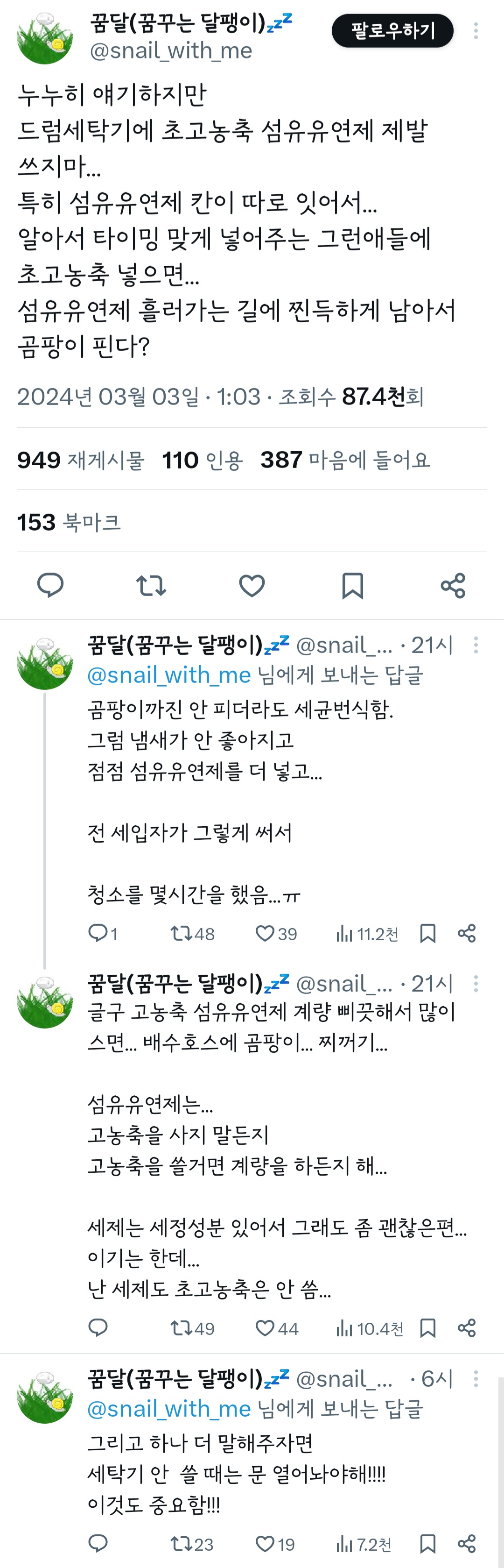The height and width of the screenshot is (1568, 504).
Task: Tap the 팔로우하기 follow button
Action: 392,30
